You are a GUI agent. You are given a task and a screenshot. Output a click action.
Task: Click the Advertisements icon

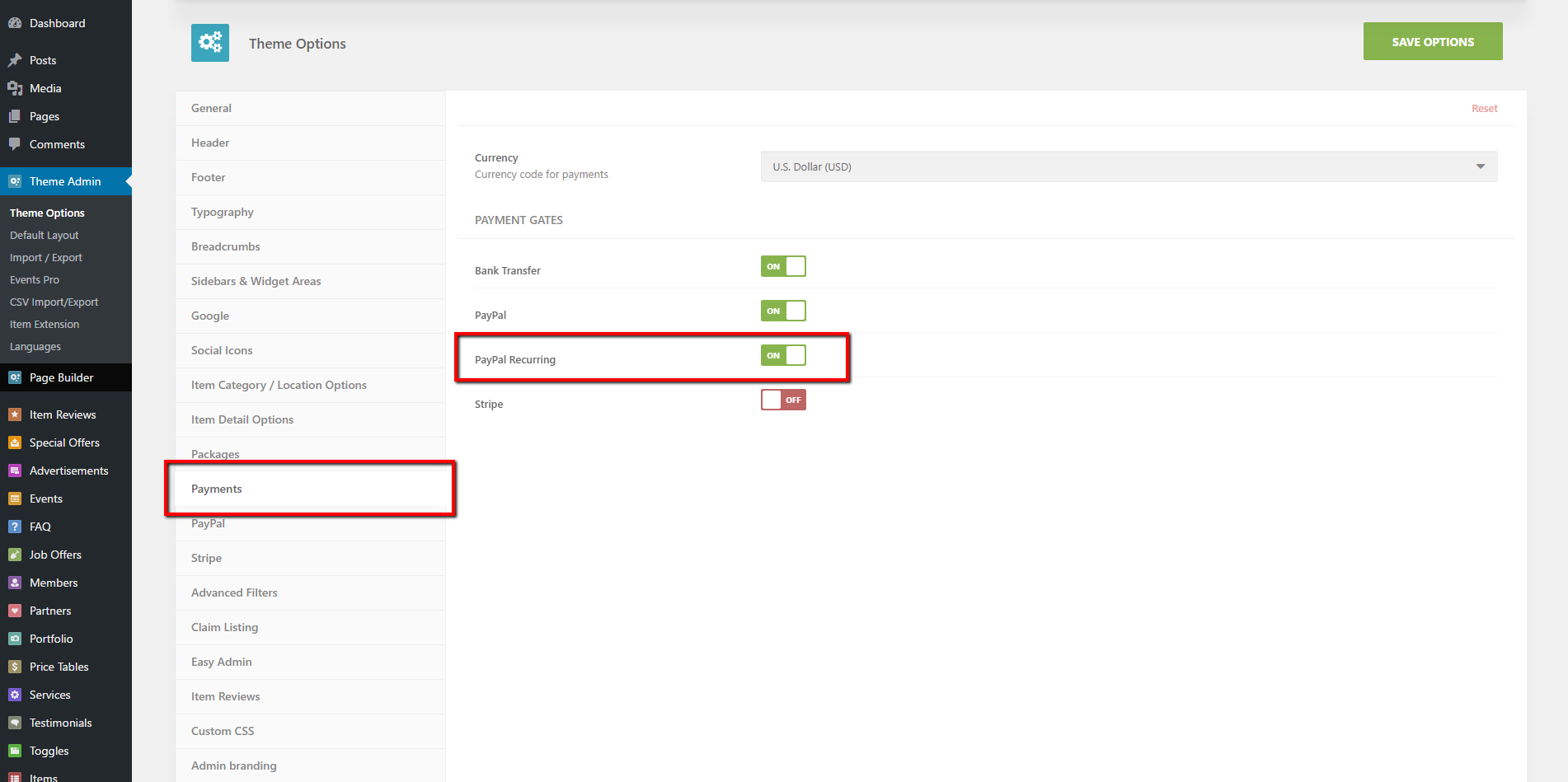[x=15, y=471]
